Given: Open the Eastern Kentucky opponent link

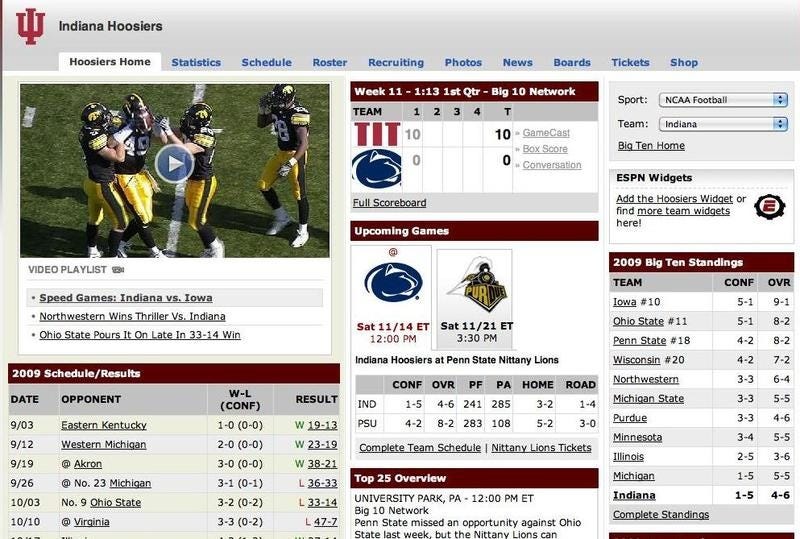Looking at the screenshot, I should click(104, 425).
